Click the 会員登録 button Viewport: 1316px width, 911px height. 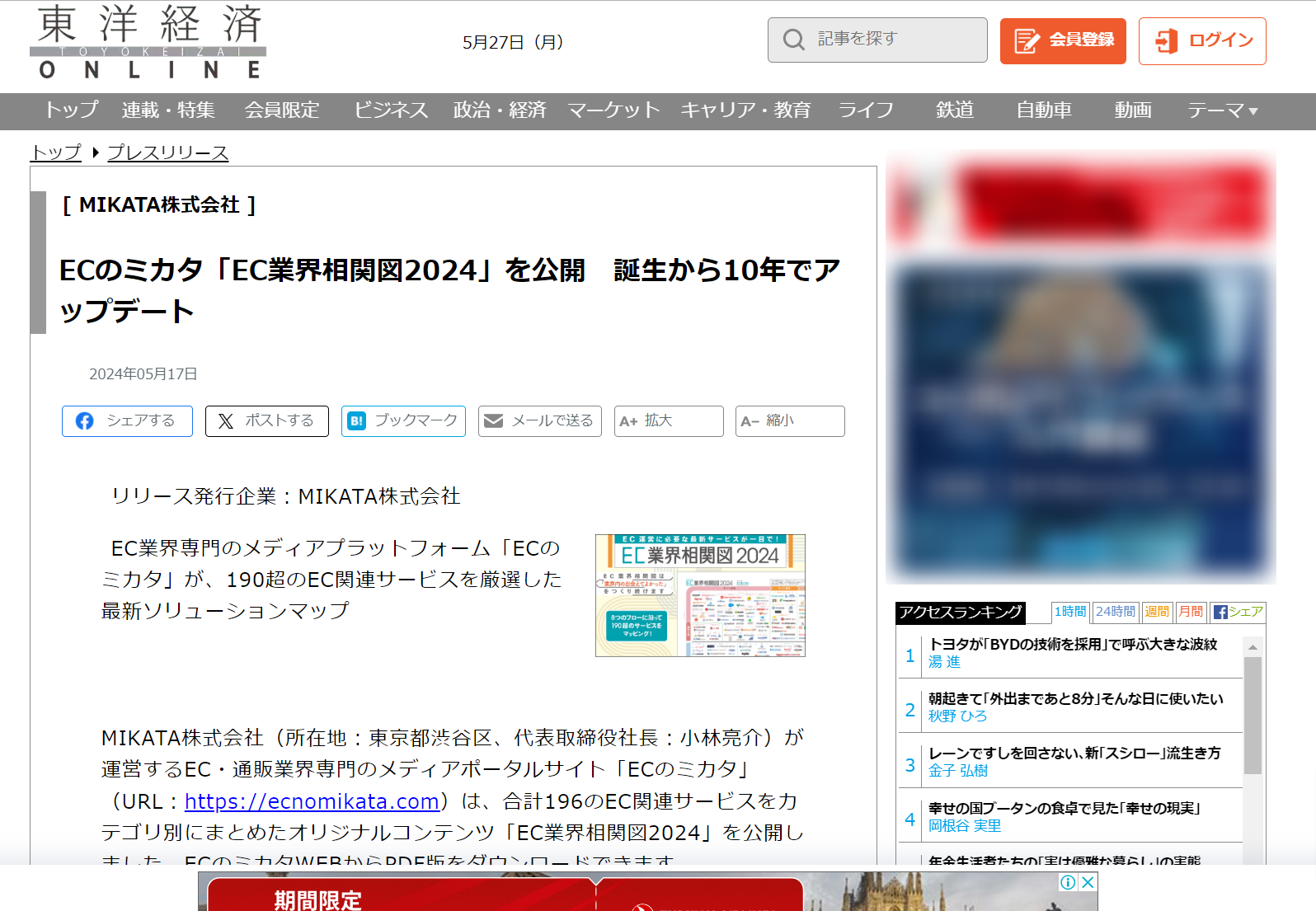[x=1063, y=40]
